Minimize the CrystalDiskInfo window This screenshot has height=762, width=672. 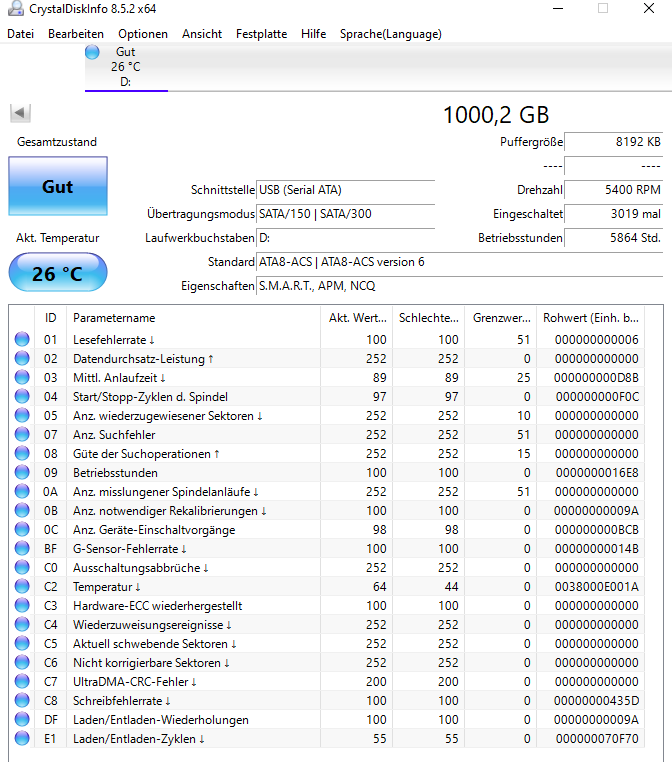558,8
